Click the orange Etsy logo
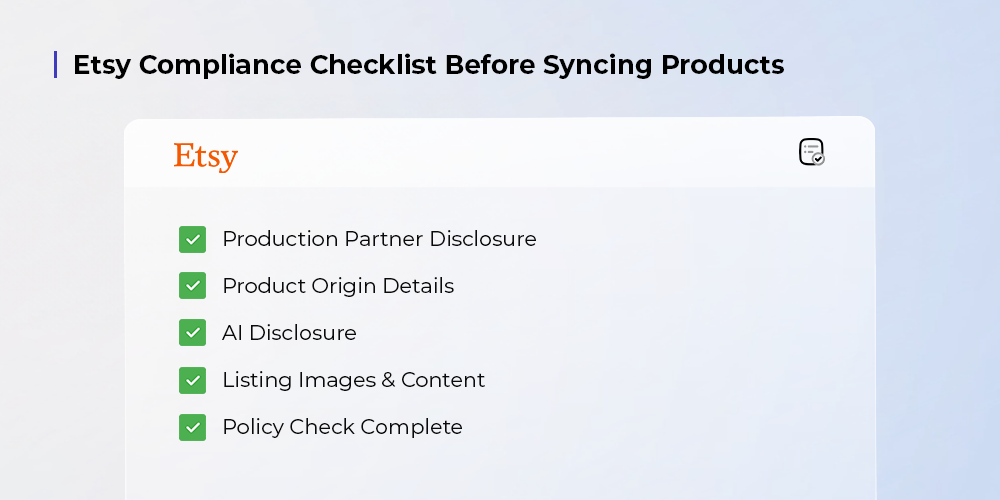This screenshot has height=500, width=1000. 206,157
